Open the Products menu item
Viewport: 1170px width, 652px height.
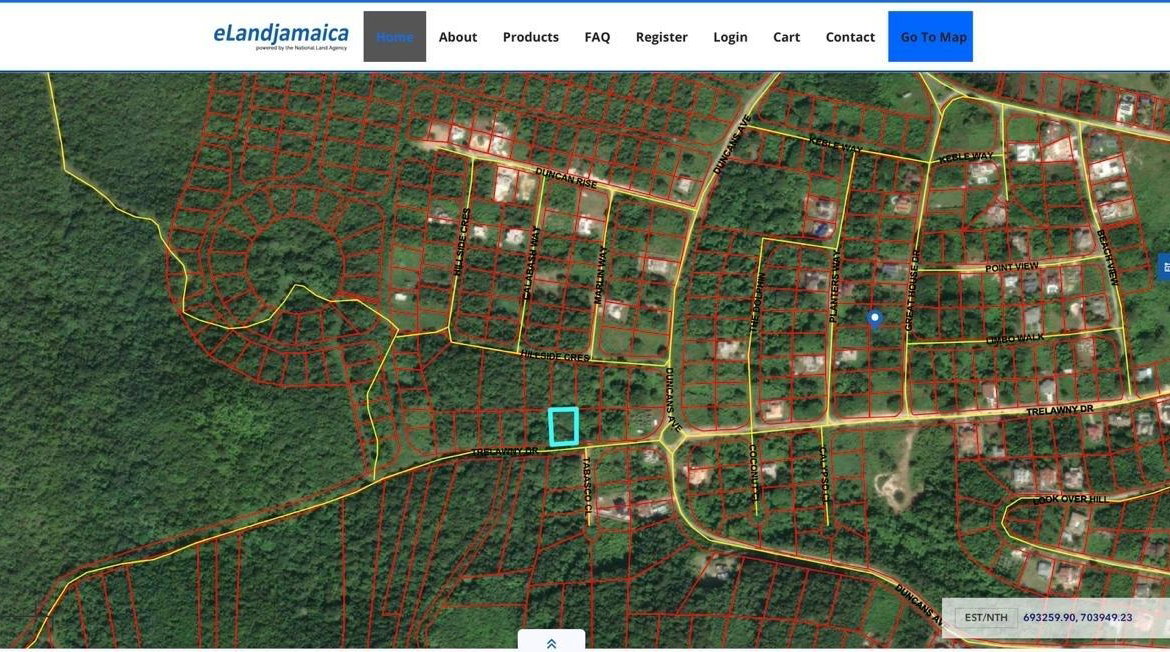(530, 36)
